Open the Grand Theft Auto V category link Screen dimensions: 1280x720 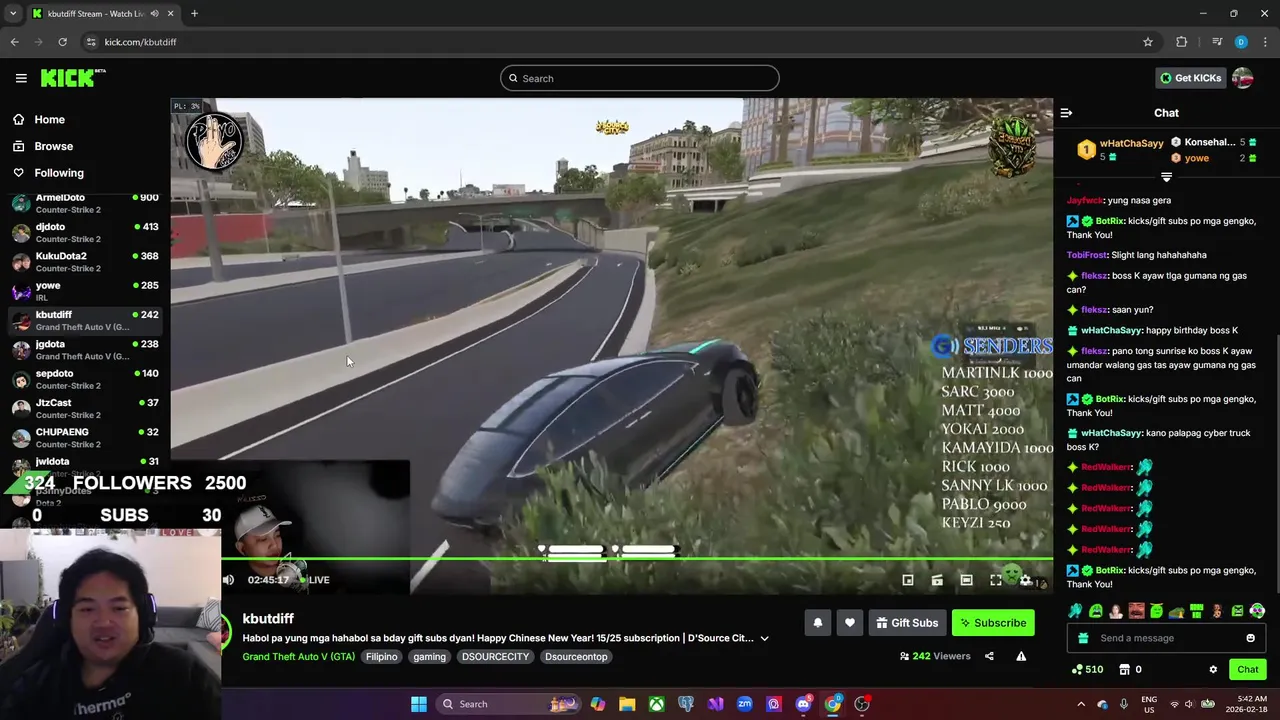298,657
